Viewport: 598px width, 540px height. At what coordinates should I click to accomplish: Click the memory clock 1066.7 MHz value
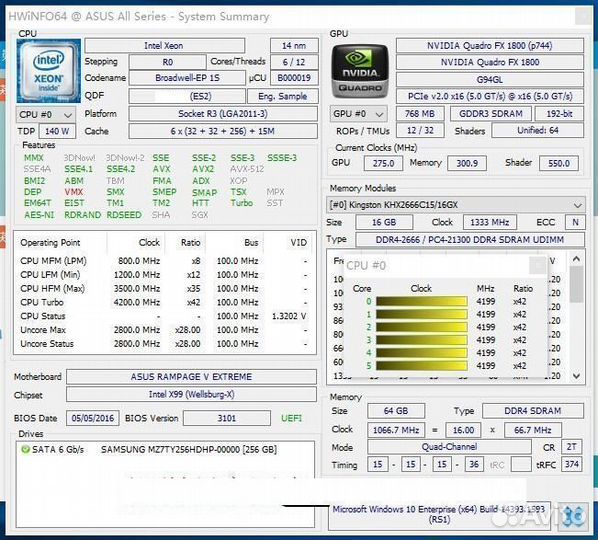[x=396, y=430]
